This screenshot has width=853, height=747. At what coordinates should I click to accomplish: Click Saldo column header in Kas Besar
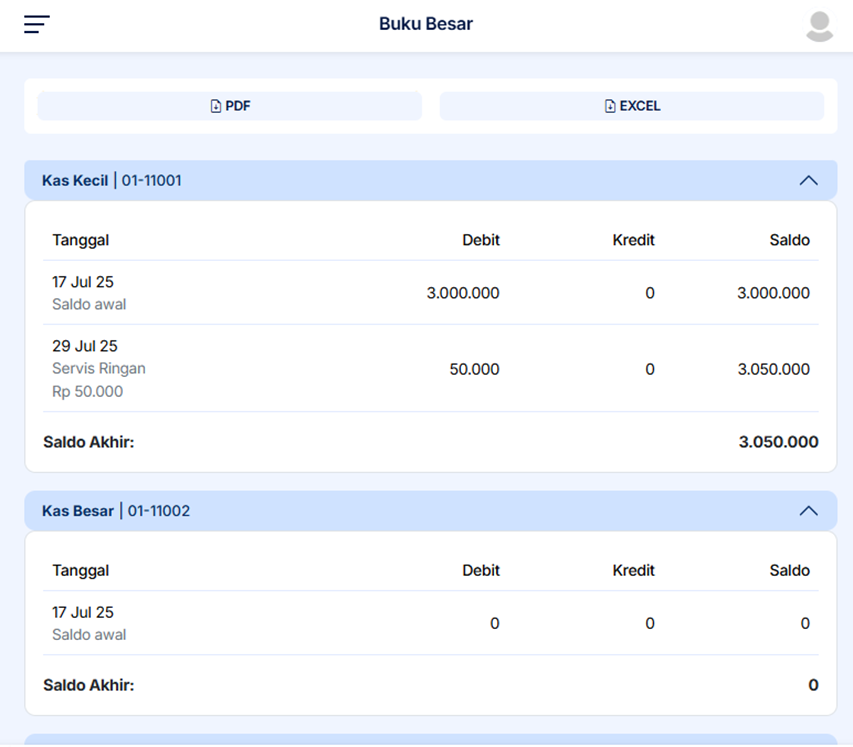[x=789, y=570]
